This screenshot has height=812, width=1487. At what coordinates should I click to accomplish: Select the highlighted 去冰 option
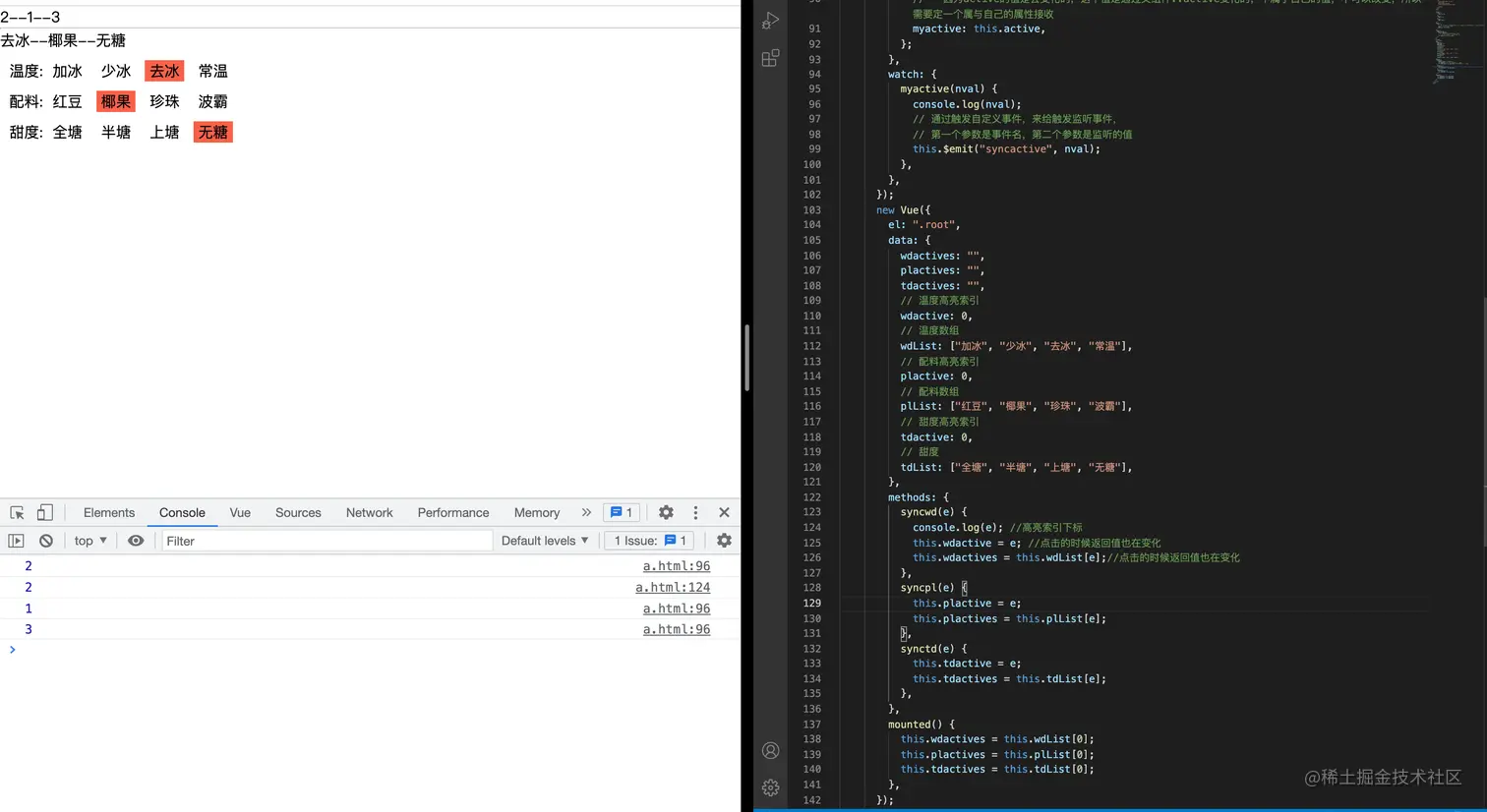coord(164,71)
